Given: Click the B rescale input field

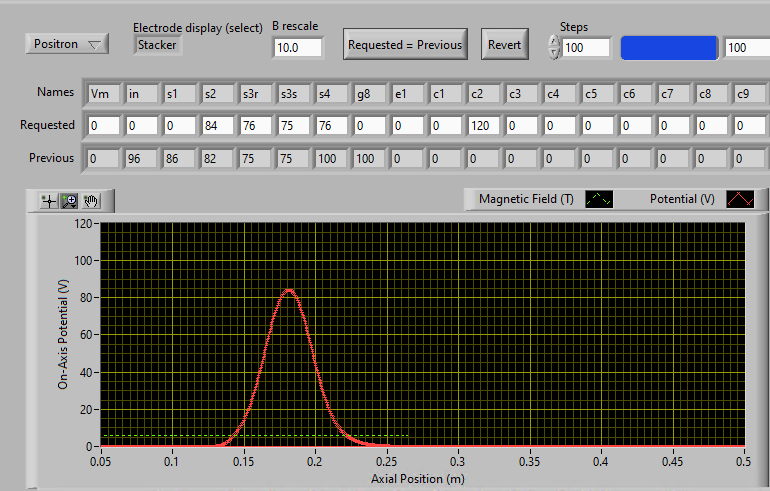Looking at the screenshot, I should (x=298, y=48).
